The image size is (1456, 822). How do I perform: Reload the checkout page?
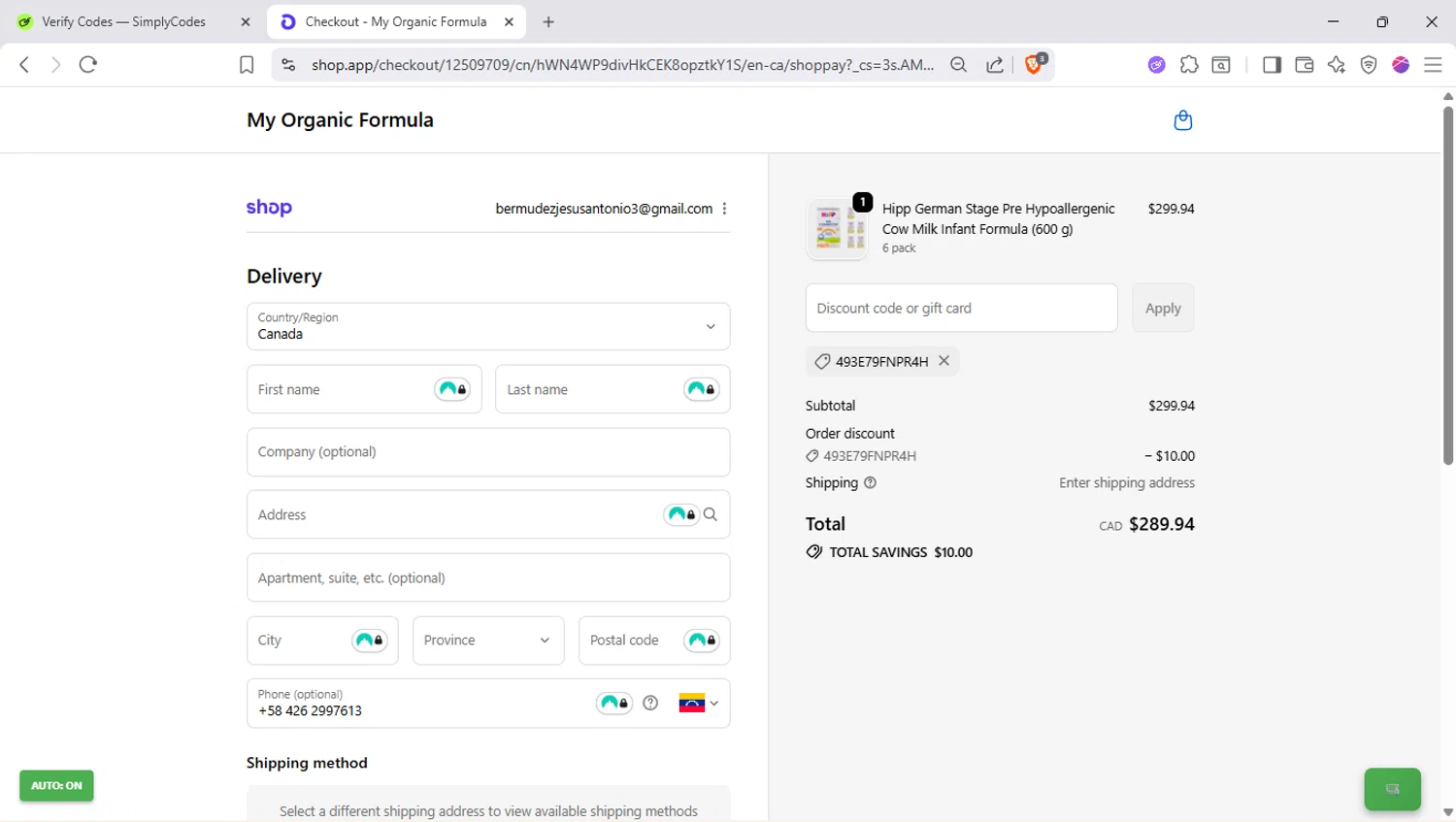coord(88,65)
